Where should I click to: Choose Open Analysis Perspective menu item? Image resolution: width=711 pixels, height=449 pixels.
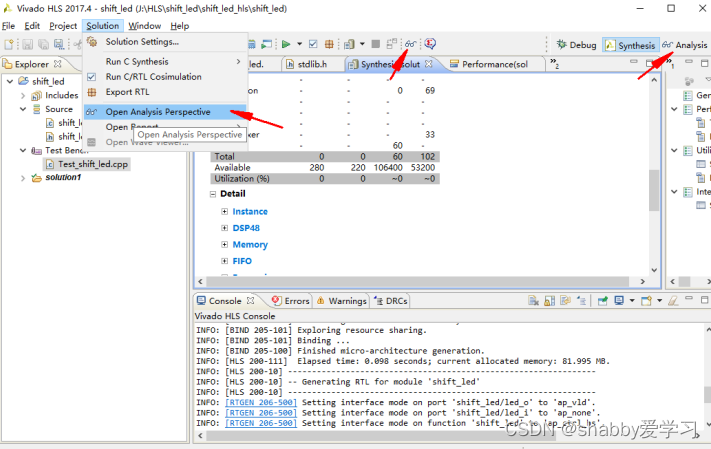point(165,112)
